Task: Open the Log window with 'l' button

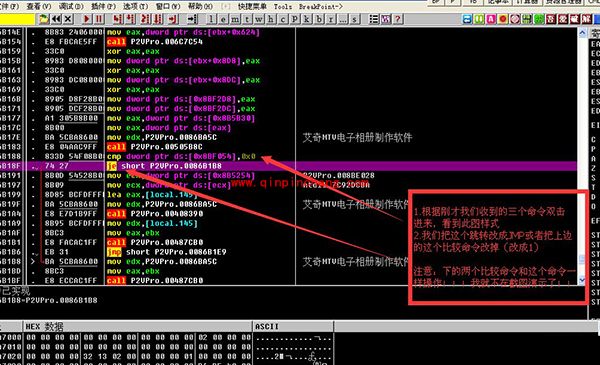Action: 211,19
